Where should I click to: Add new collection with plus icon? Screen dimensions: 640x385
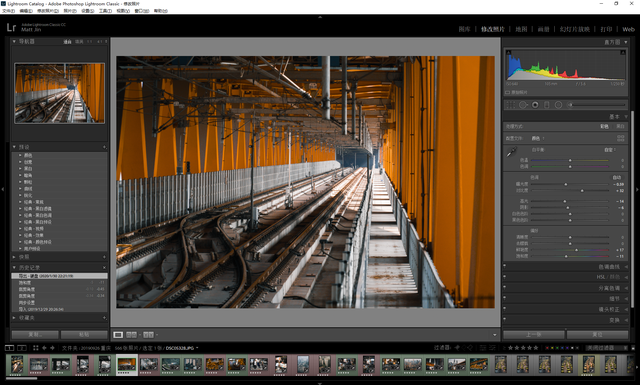[x=104, y=318]
